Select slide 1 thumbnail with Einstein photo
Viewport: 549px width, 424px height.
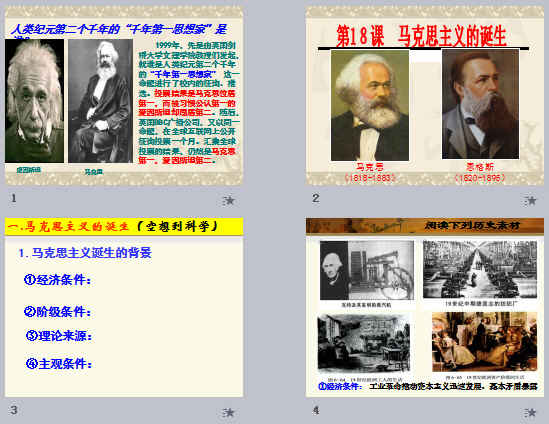124,95
